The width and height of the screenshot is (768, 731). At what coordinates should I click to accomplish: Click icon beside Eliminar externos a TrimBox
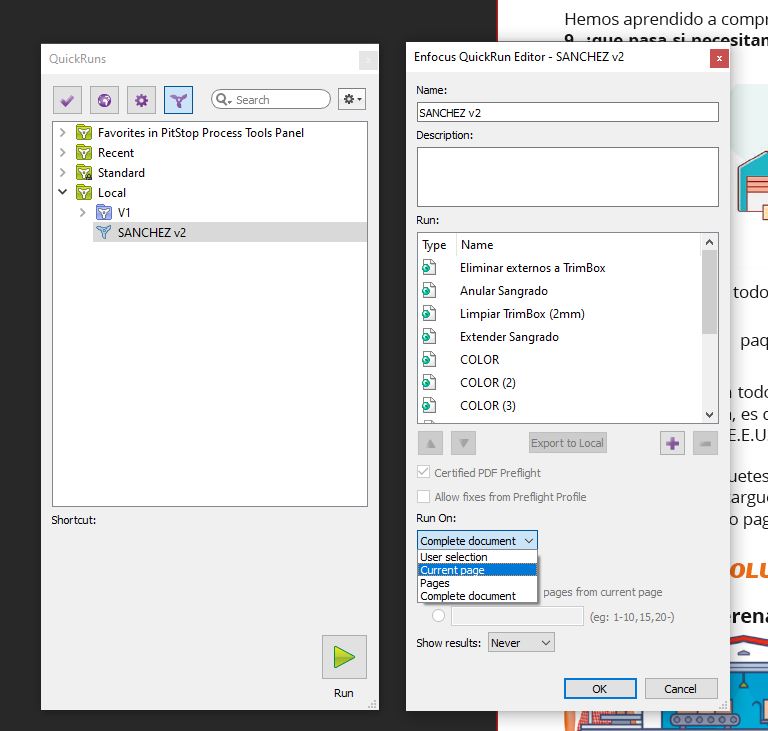(x=429, y=267)
